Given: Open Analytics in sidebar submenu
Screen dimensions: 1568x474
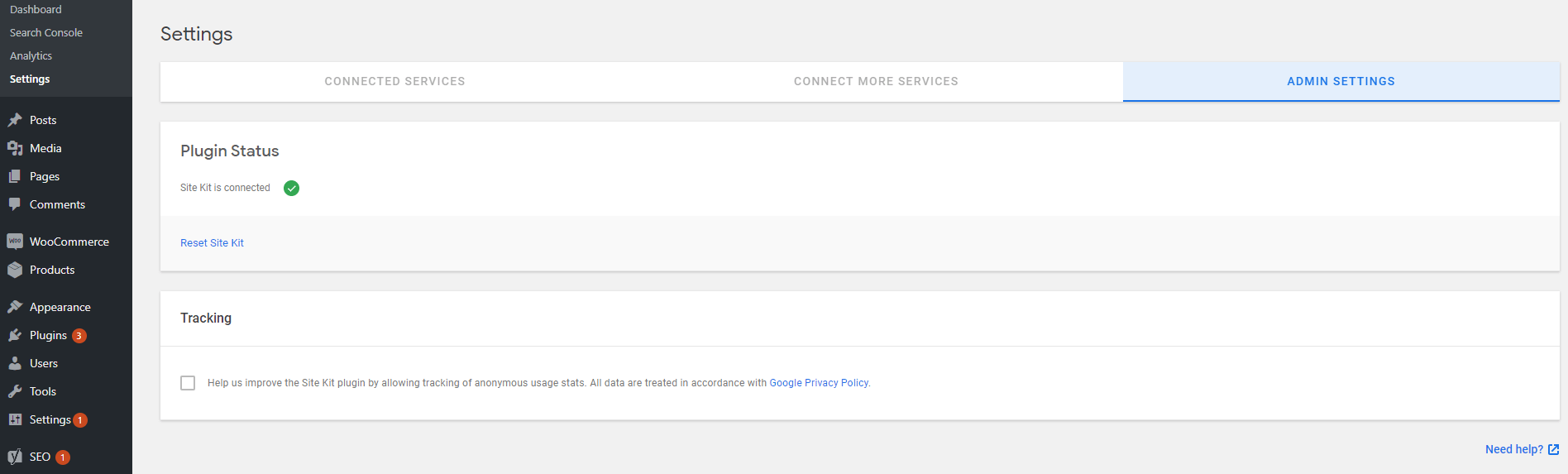Looking at the screenshot, I should coord(31,56).
